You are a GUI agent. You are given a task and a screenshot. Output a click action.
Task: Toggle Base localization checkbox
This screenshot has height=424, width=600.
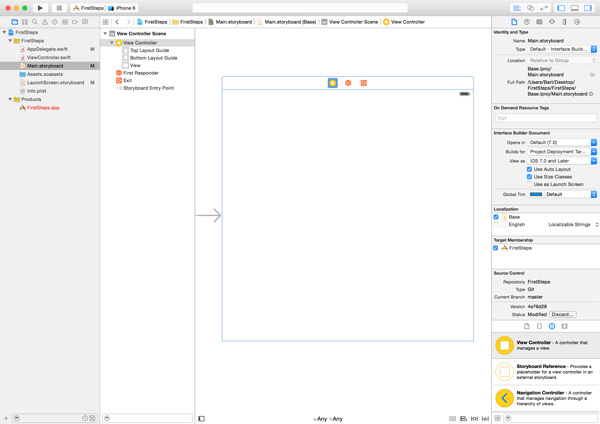pos(496,217)
